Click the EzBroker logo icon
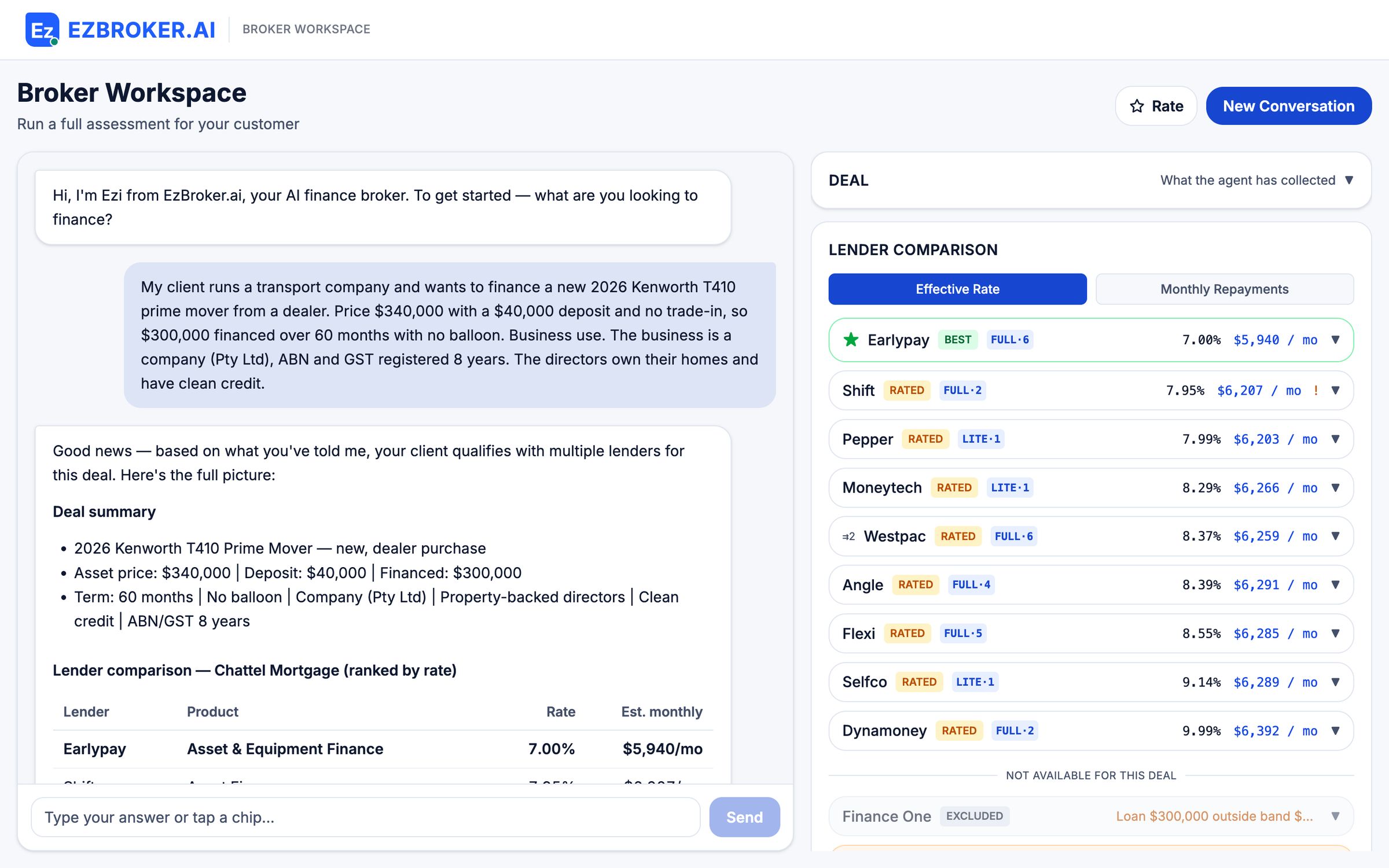Viewport: 1389px width, 868px height. click(x=42, y=30)
